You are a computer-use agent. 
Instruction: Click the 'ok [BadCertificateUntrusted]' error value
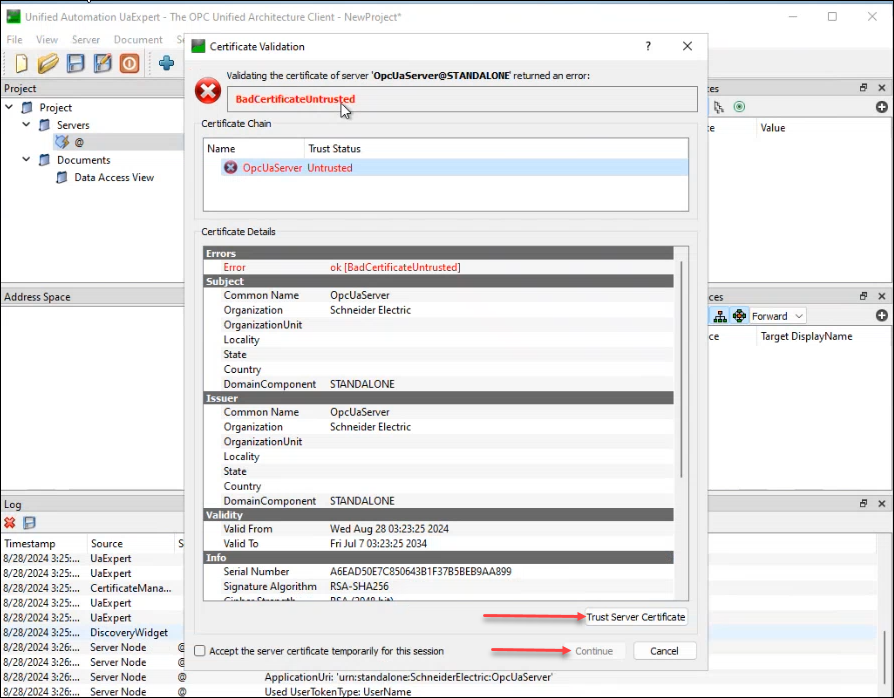[x=395, y=267]
